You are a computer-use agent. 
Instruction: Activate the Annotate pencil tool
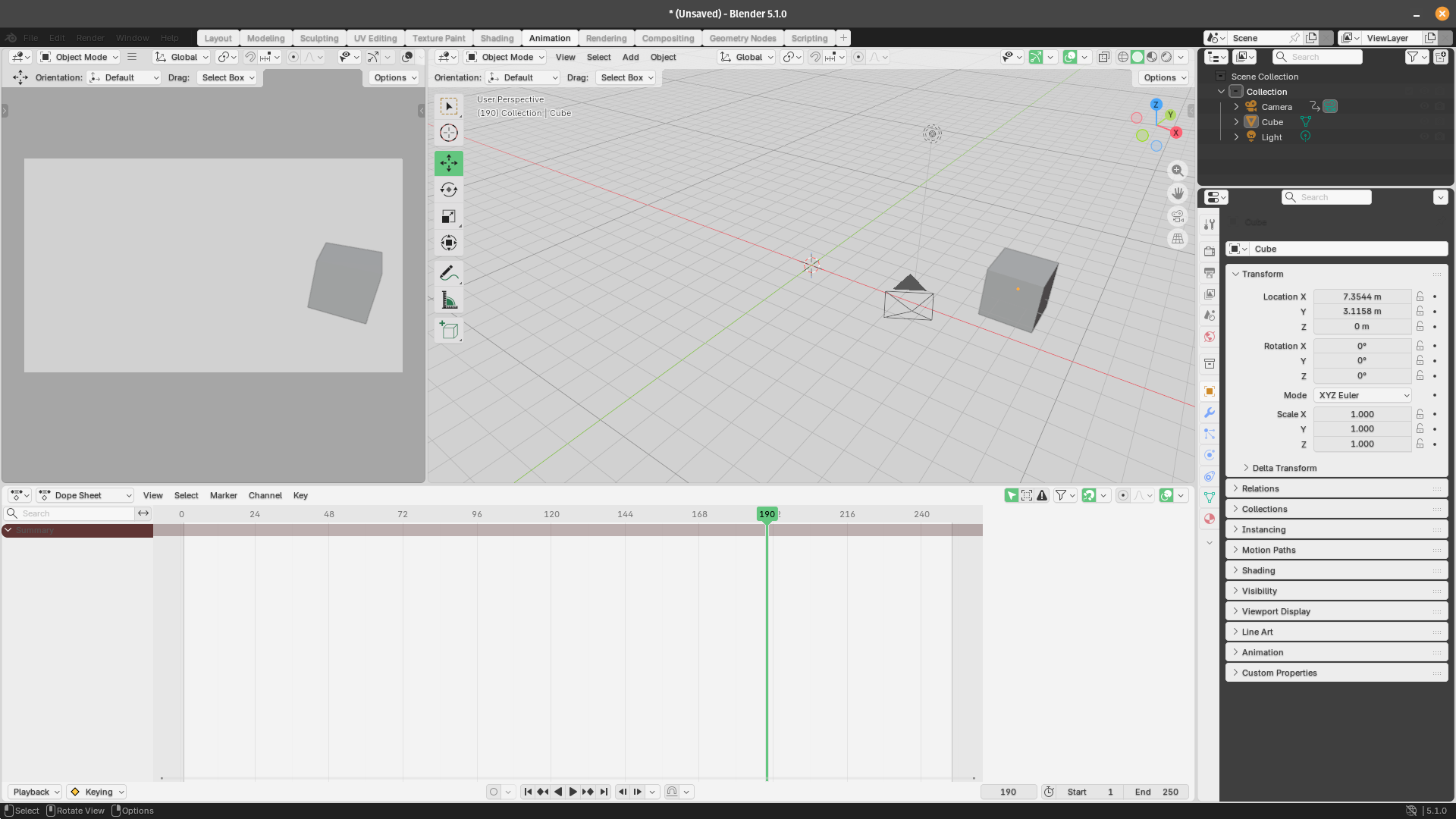448,273
